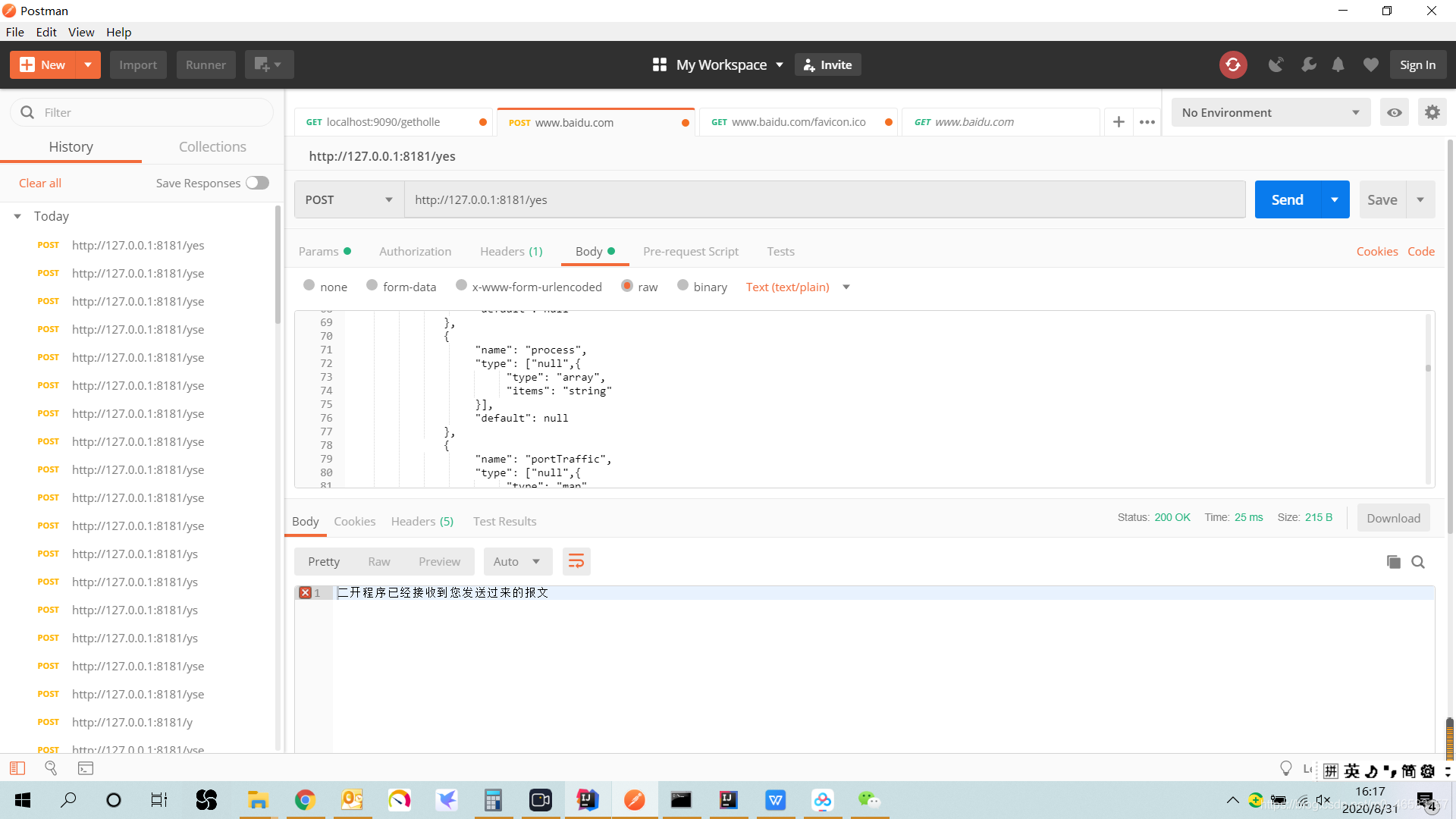Open the Auto format dropdown in response
This screenshot has height=819, width=1456.
tap(517, 561)
